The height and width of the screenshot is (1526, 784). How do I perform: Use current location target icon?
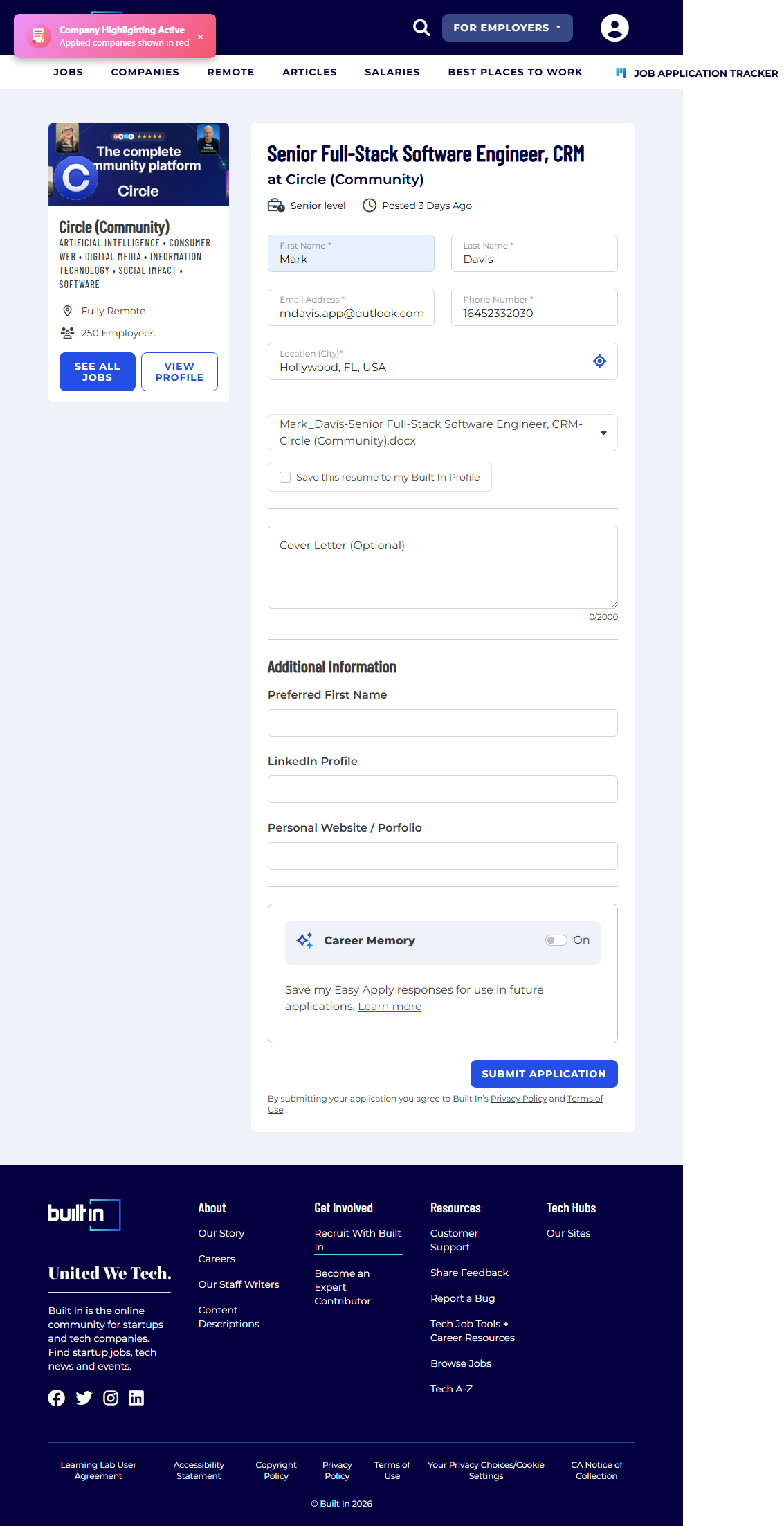599,361
